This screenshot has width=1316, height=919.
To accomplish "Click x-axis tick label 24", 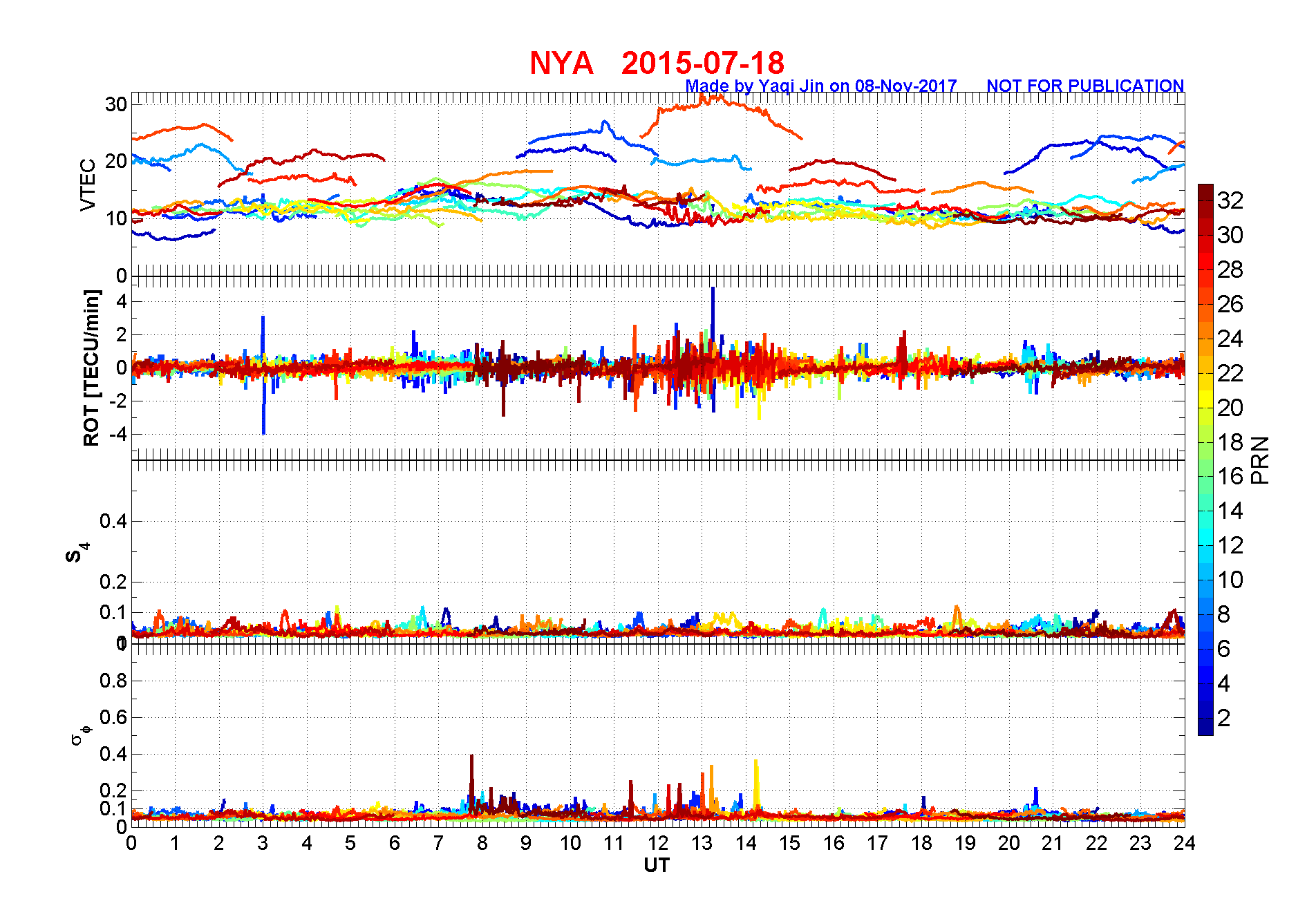I will click(1184, 843).
